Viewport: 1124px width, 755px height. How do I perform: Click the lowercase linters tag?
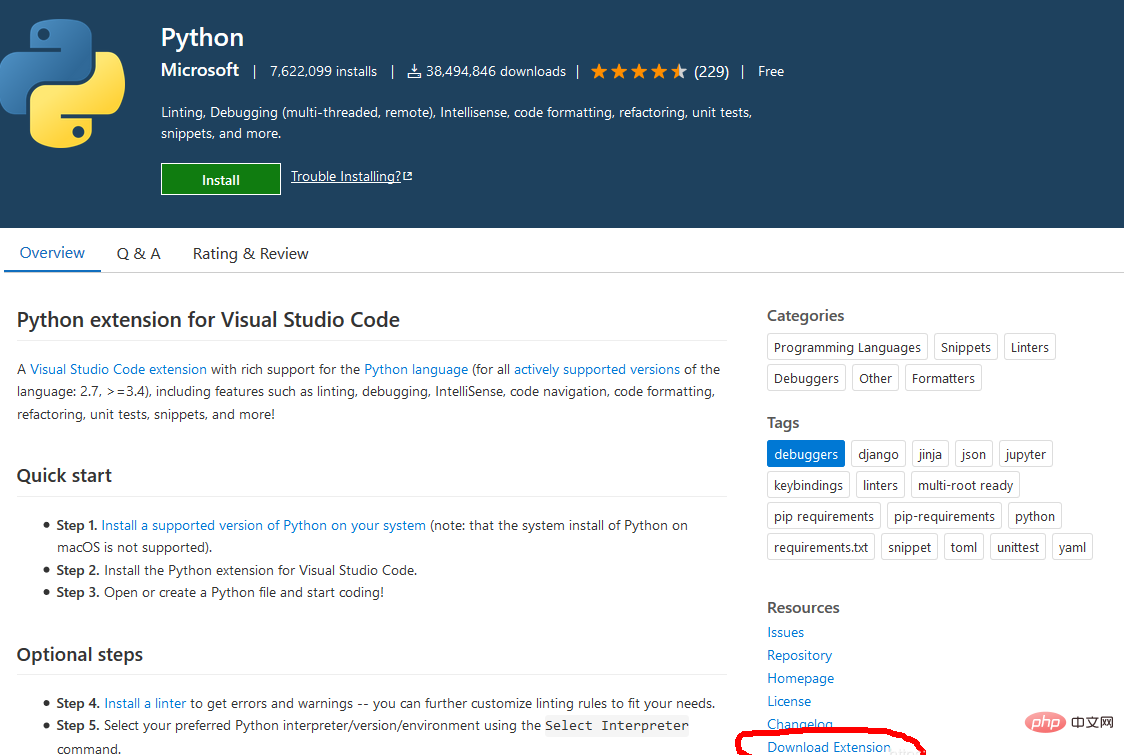point(880,485)
